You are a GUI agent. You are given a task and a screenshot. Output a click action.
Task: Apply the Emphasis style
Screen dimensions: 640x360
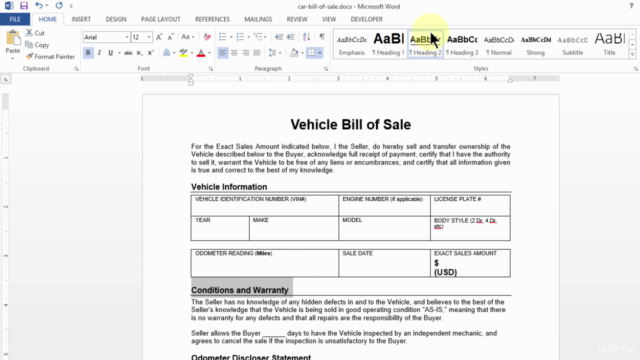pyautogui.click(x=351, y=44)
